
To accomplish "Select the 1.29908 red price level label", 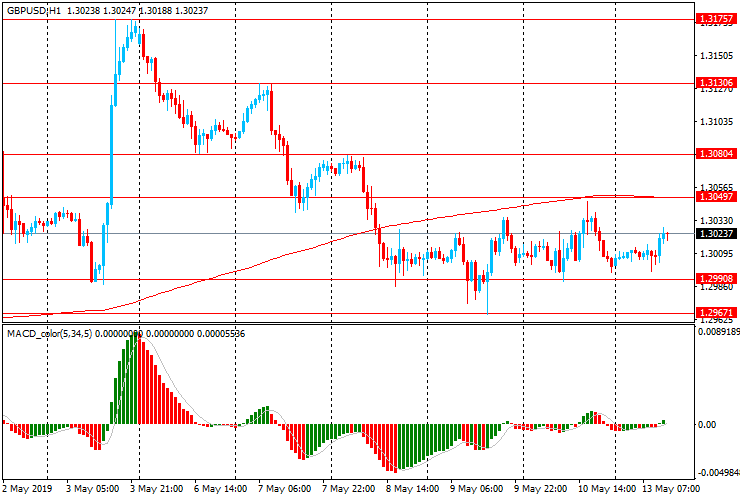I will 717,279.
